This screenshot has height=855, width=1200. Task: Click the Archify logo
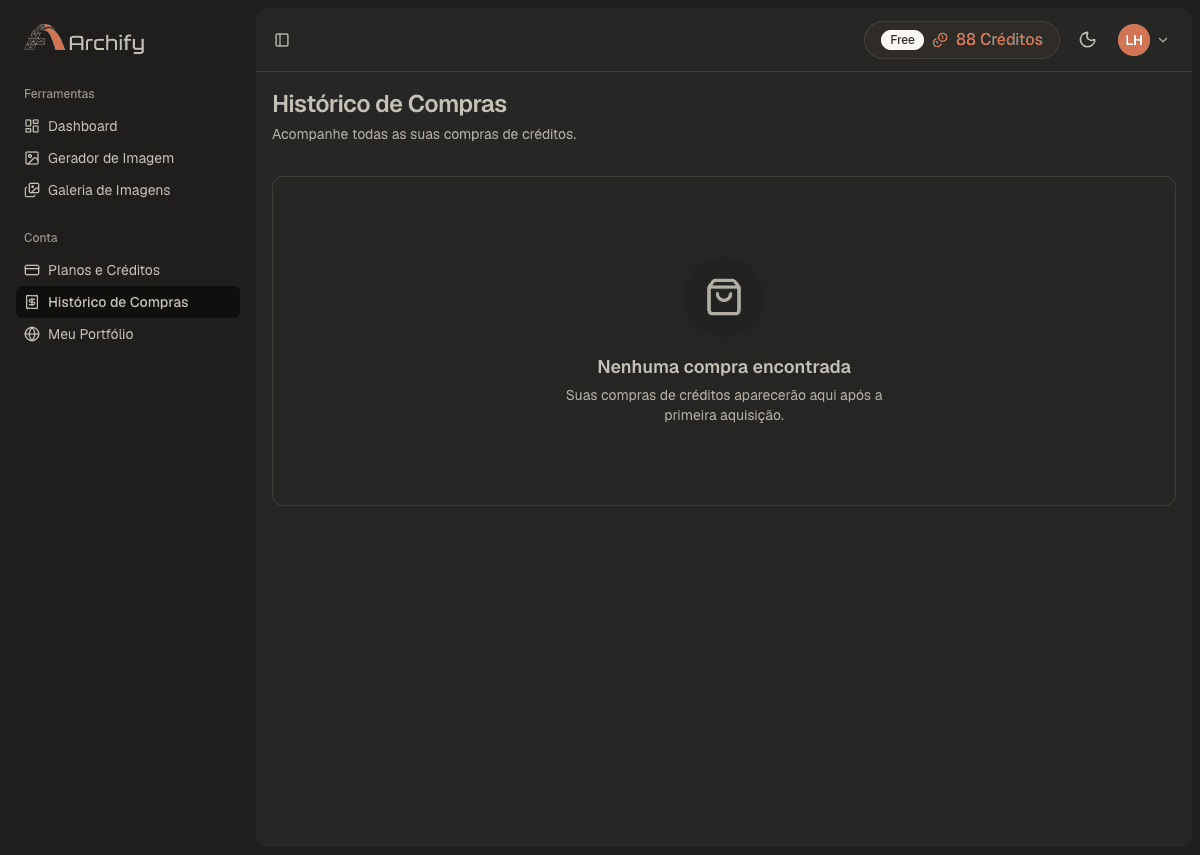coord(85,39)
